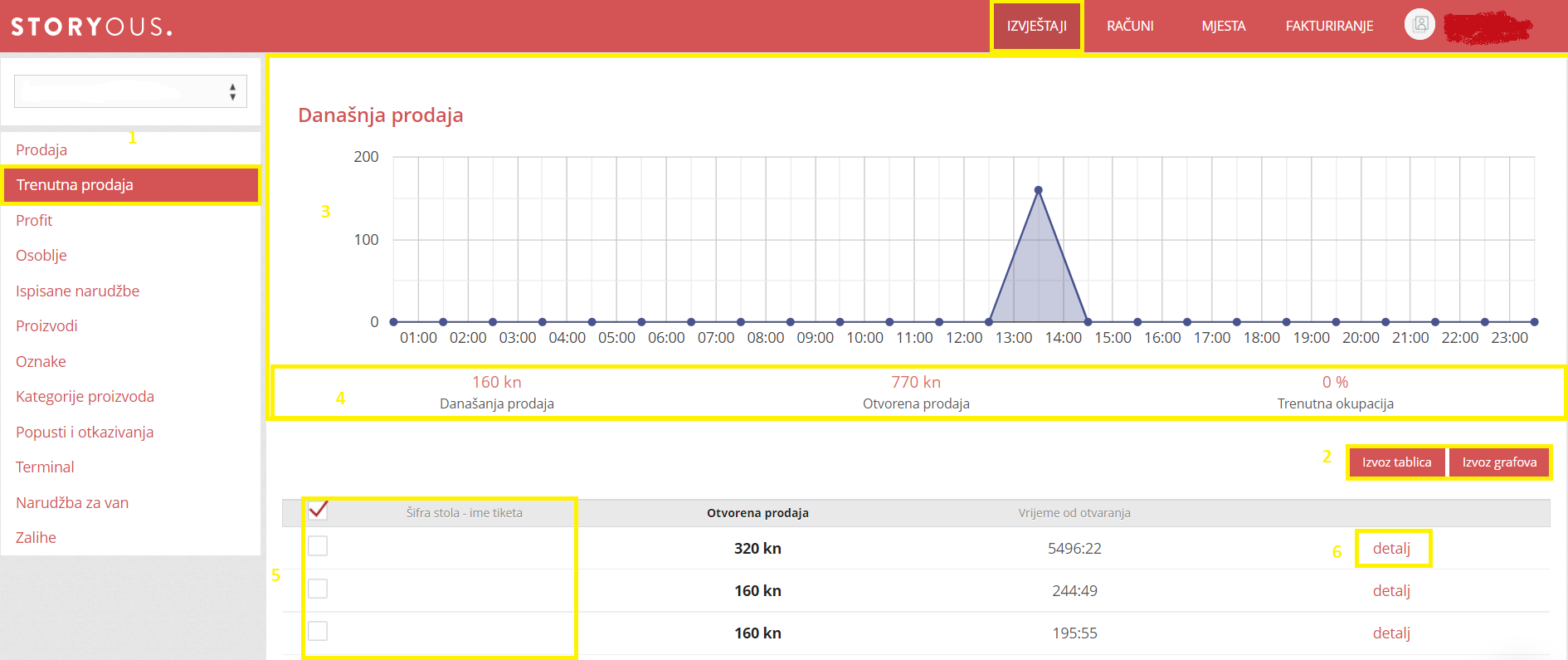This screenshot has height=660, width=1568.
Task: Check the box for the 320 kn row
Action: (x=318, y=545)
